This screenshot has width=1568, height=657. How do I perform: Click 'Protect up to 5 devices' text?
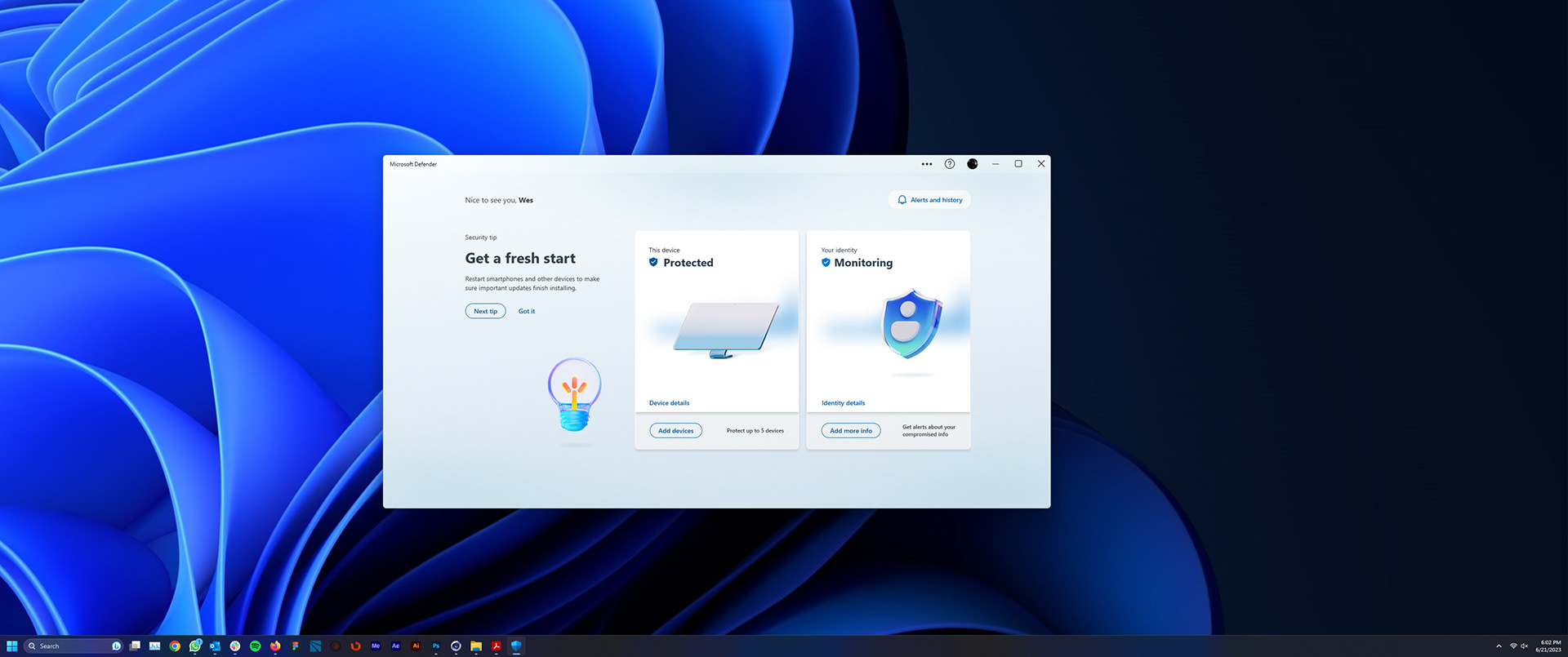(x=755, y=431)
